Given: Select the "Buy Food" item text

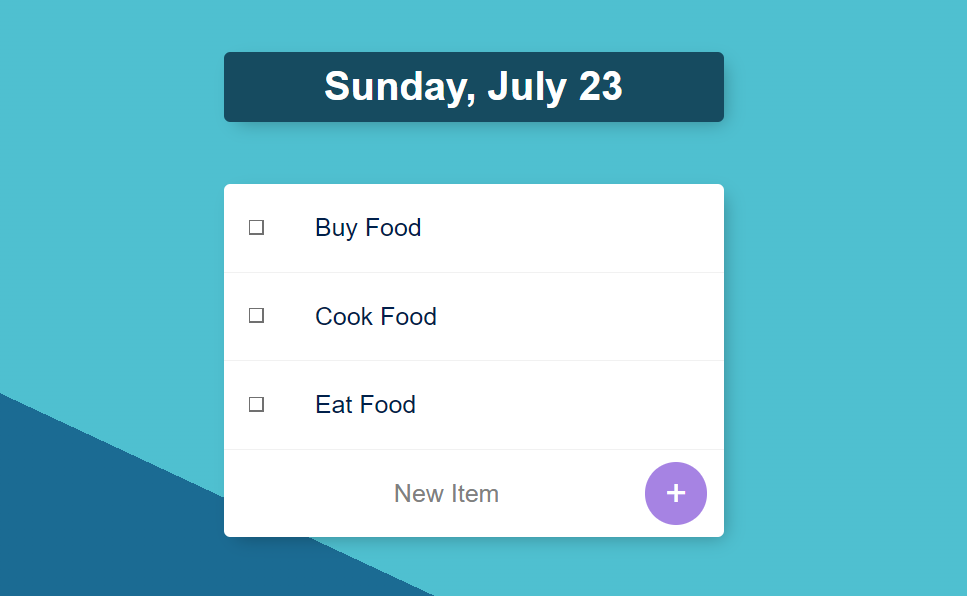Looking at the screenshot, I should click(368, 228).
